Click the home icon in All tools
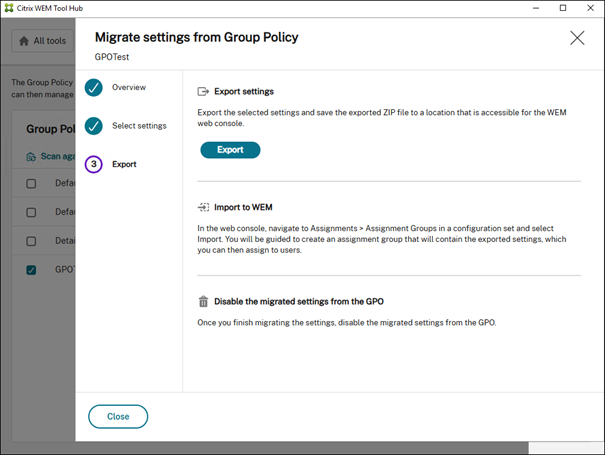The height and width of the screenshot is (455, 605). point(24,41)
